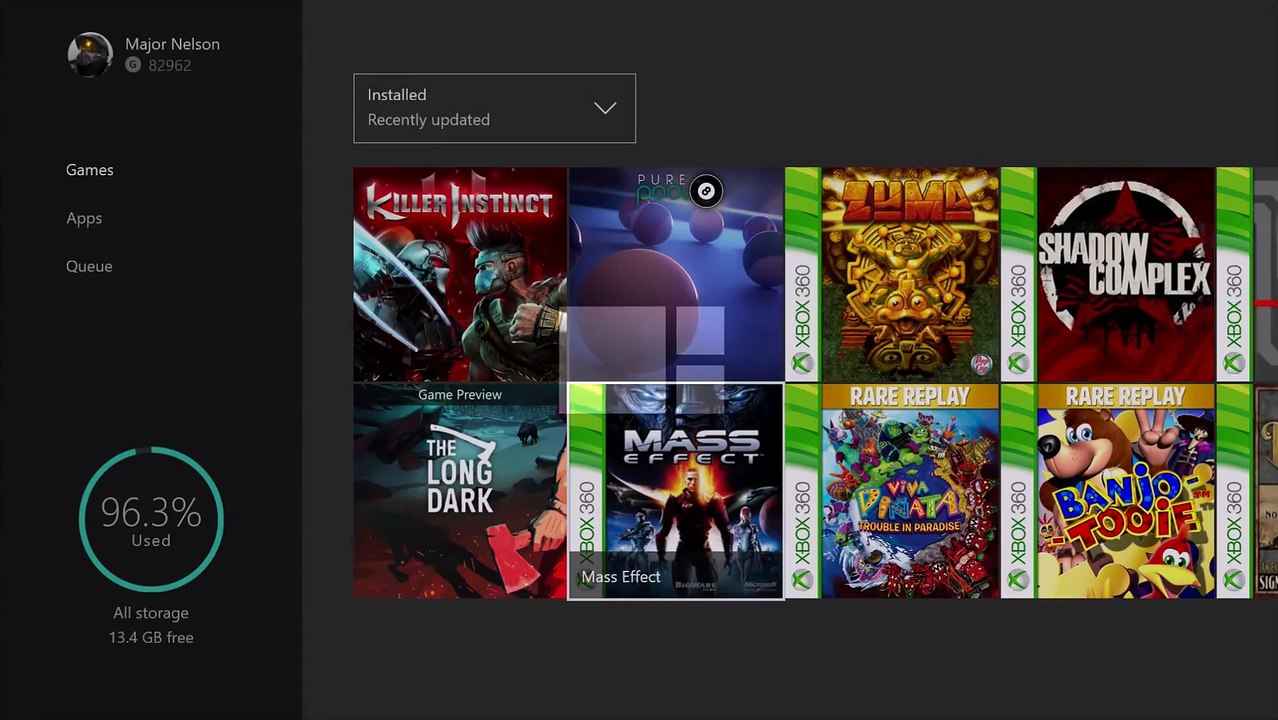Click the Xbox 360 logo on Zuma's banner
The image size is (1278, 720).
point(802,363)
